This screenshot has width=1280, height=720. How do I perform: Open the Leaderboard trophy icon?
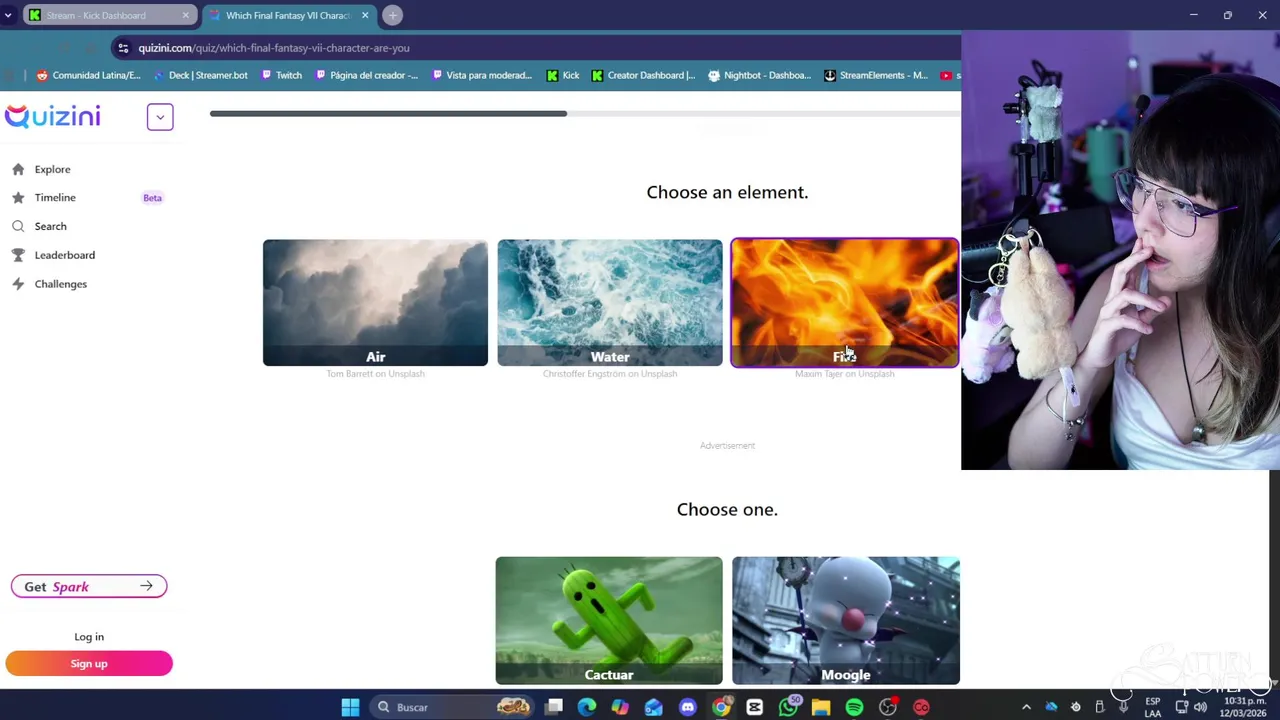(18, 255)
